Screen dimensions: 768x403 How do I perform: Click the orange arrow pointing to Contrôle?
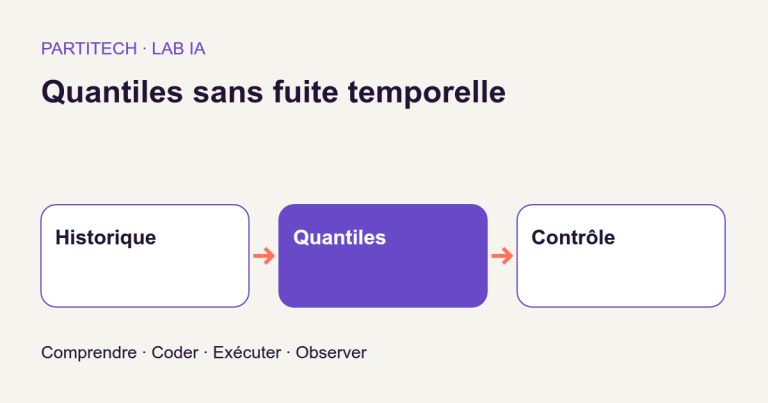coord(502,256)
